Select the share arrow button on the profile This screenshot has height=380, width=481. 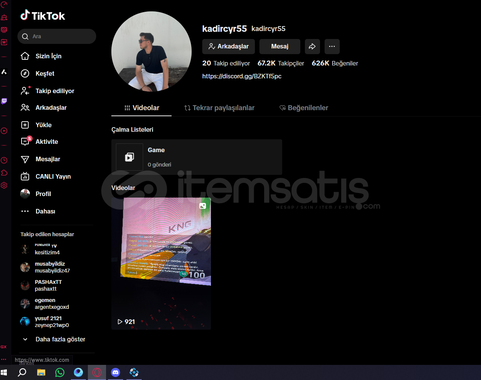click(x=312, y=46)
